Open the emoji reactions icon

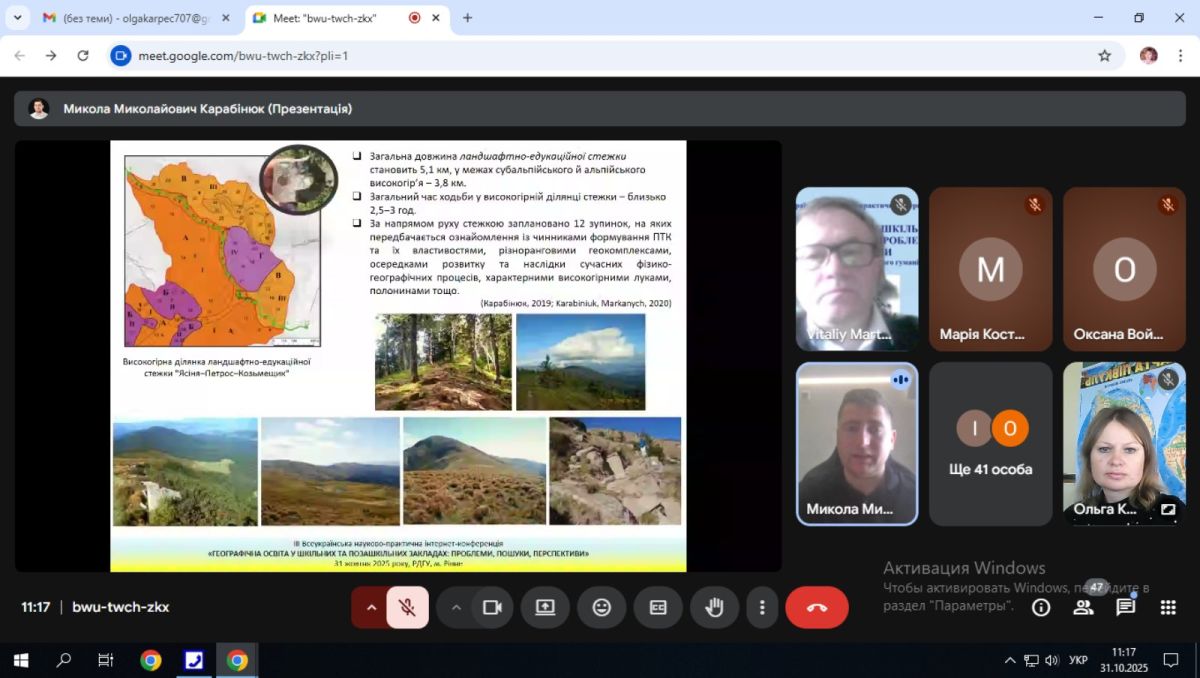[601, 607]
